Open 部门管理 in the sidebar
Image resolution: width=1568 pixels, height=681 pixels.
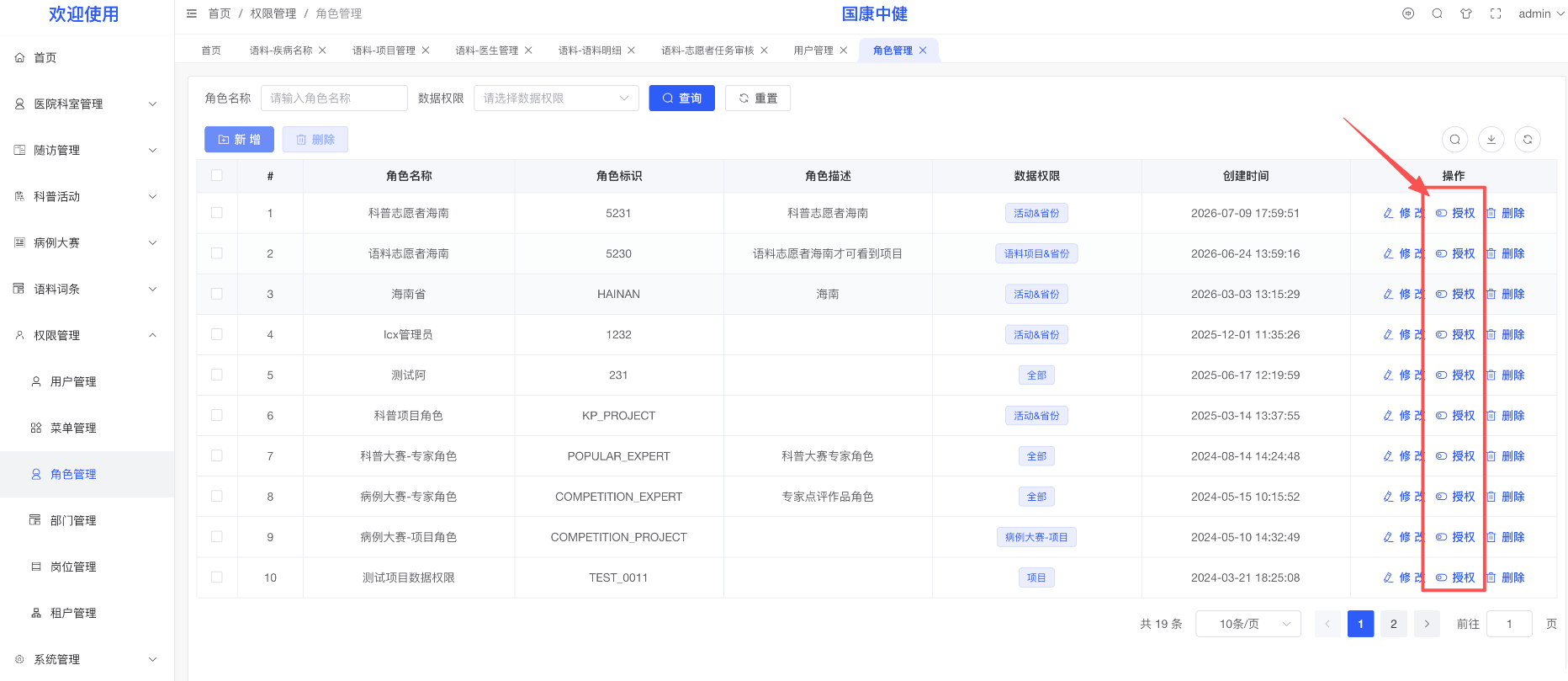(x=87, y=520)
